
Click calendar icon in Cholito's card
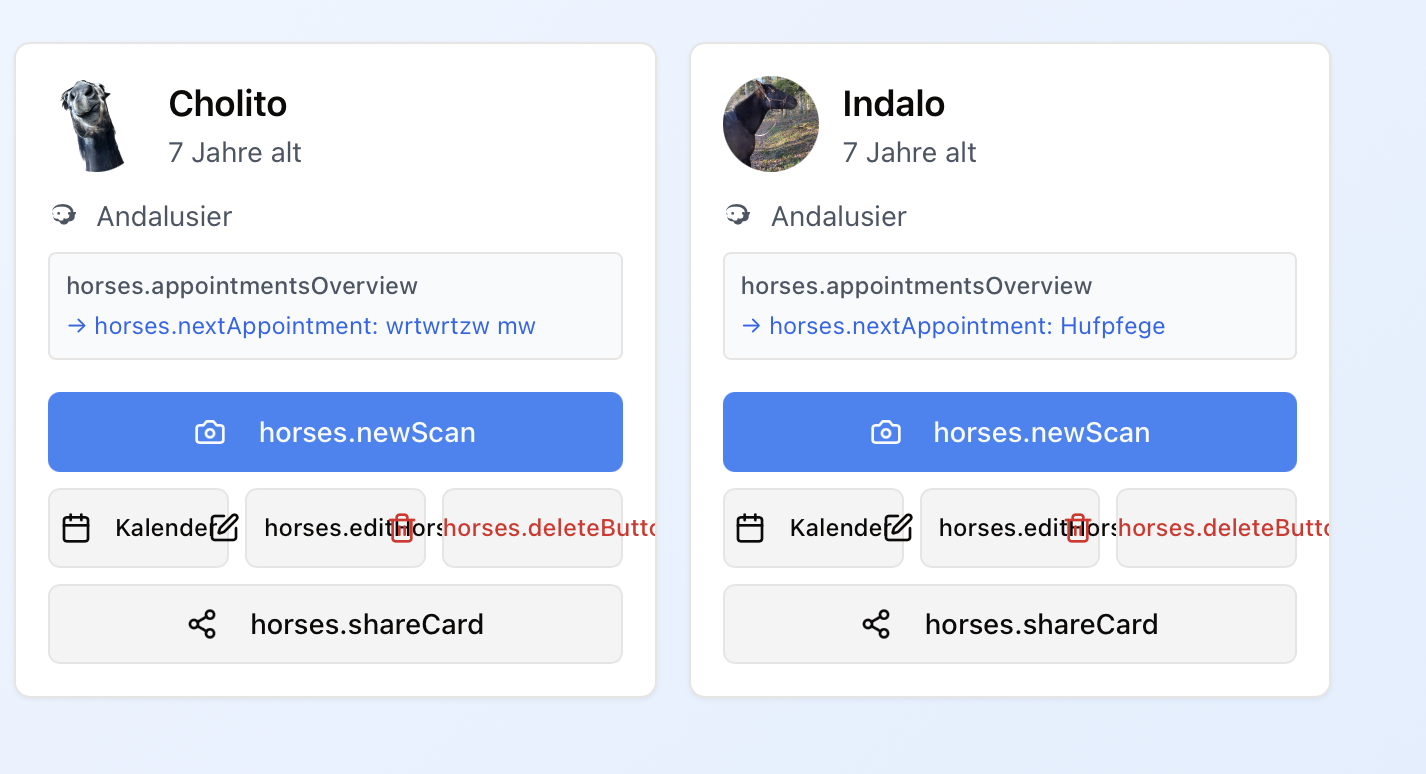click(x=77, y=528)
